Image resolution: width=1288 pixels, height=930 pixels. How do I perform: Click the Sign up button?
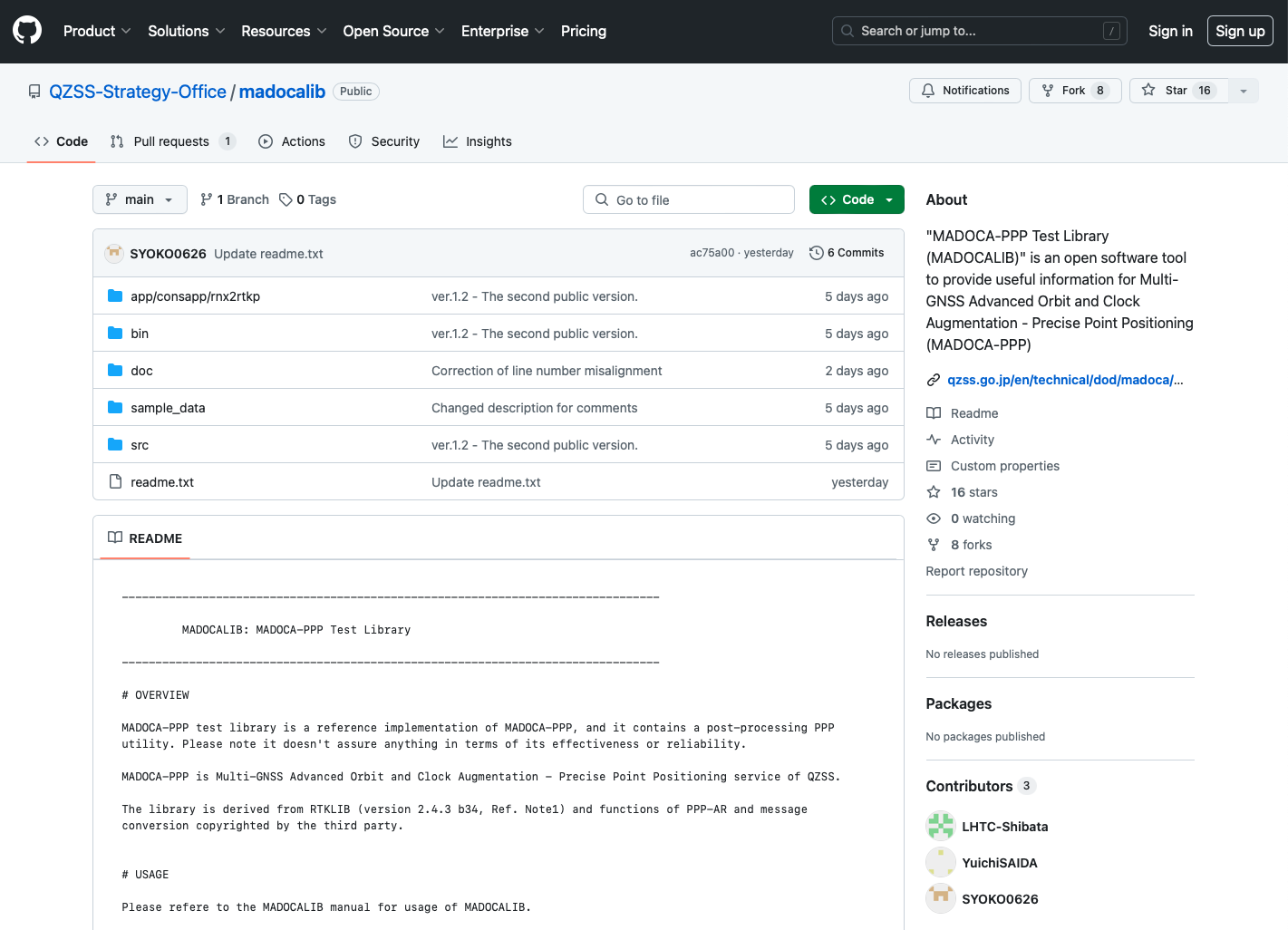coord(1240,31)
